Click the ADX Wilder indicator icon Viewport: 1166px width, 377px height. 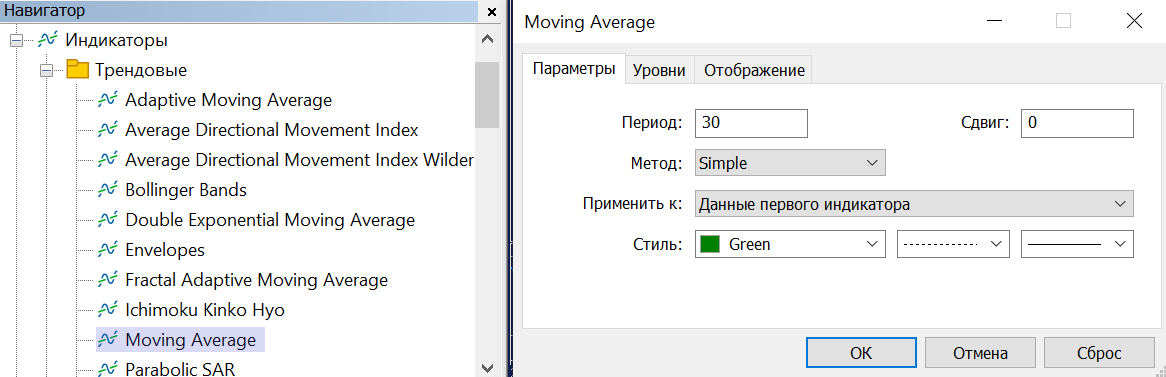click(x=107, y=160)
